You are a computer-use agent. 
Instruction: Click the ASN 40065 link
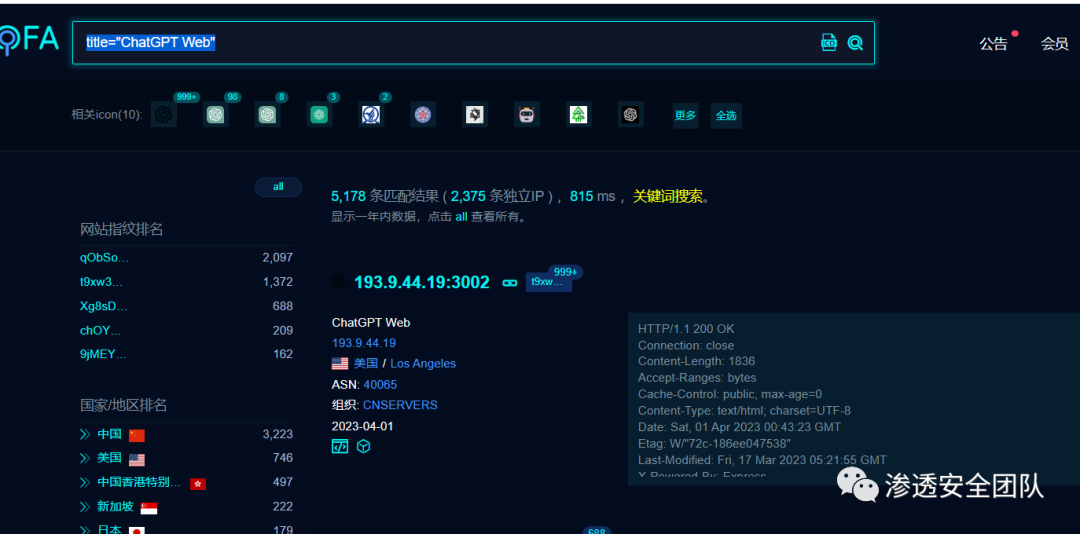coord(380,384)
